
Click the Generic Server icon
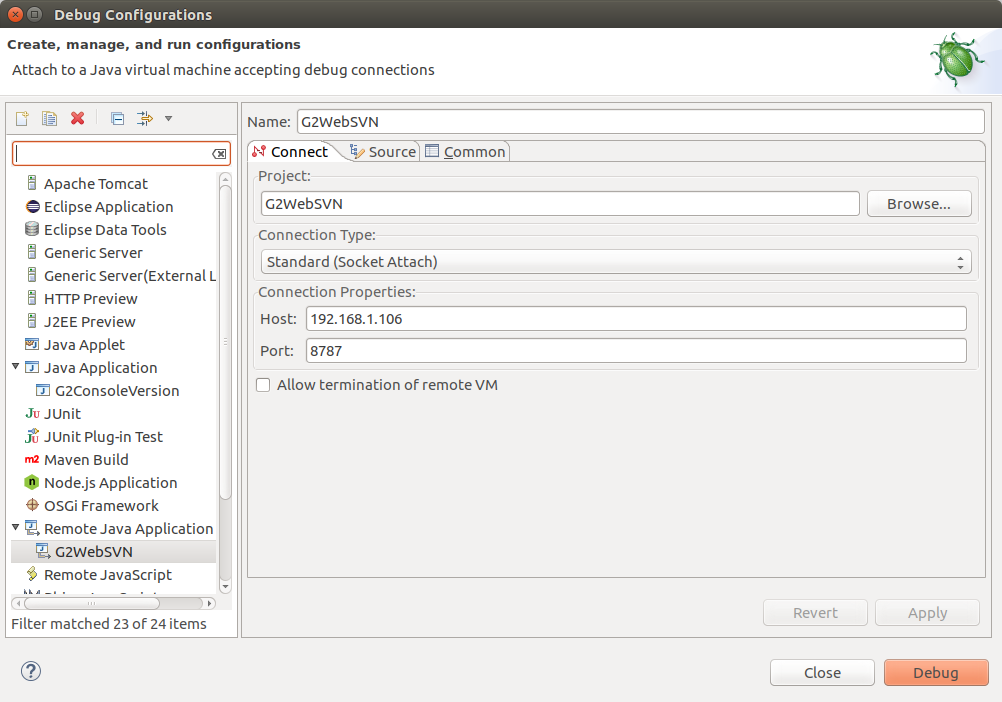click(32, 252)
